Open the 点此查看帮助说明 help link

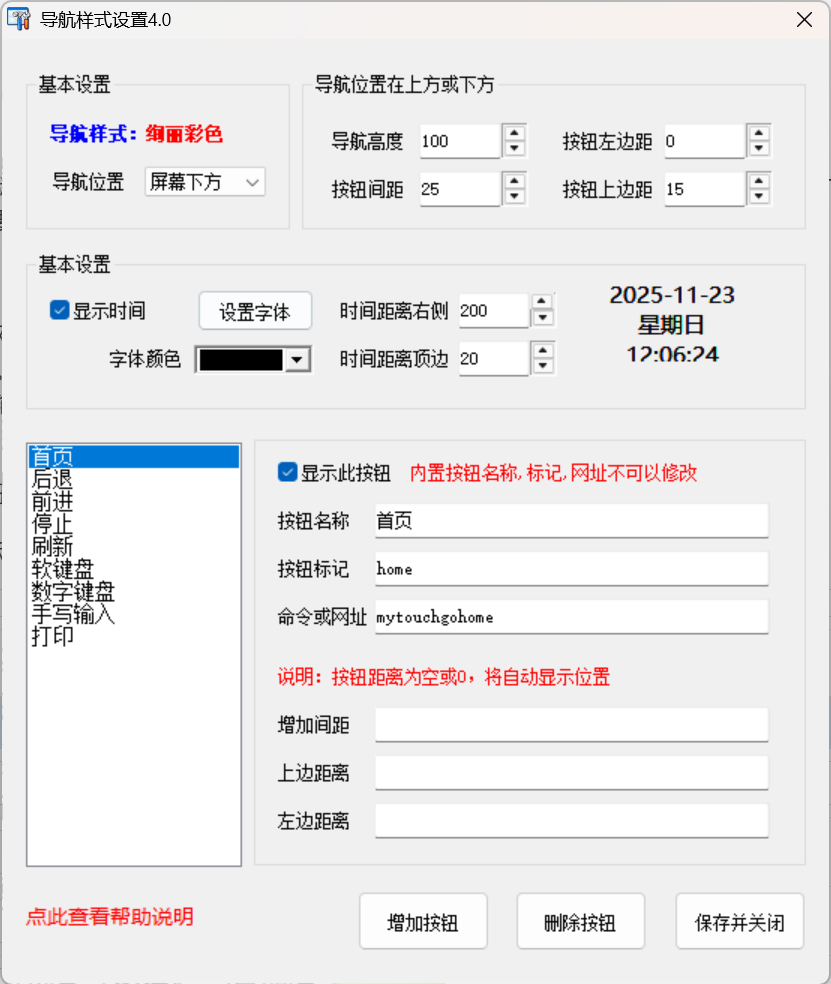point(110,917)
